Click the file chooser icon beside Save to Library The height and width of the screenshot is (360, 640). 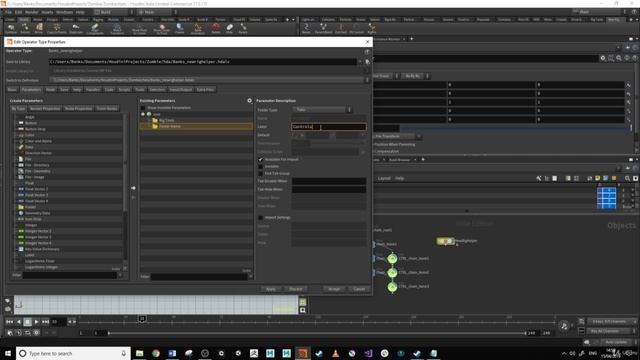point(367,62)
